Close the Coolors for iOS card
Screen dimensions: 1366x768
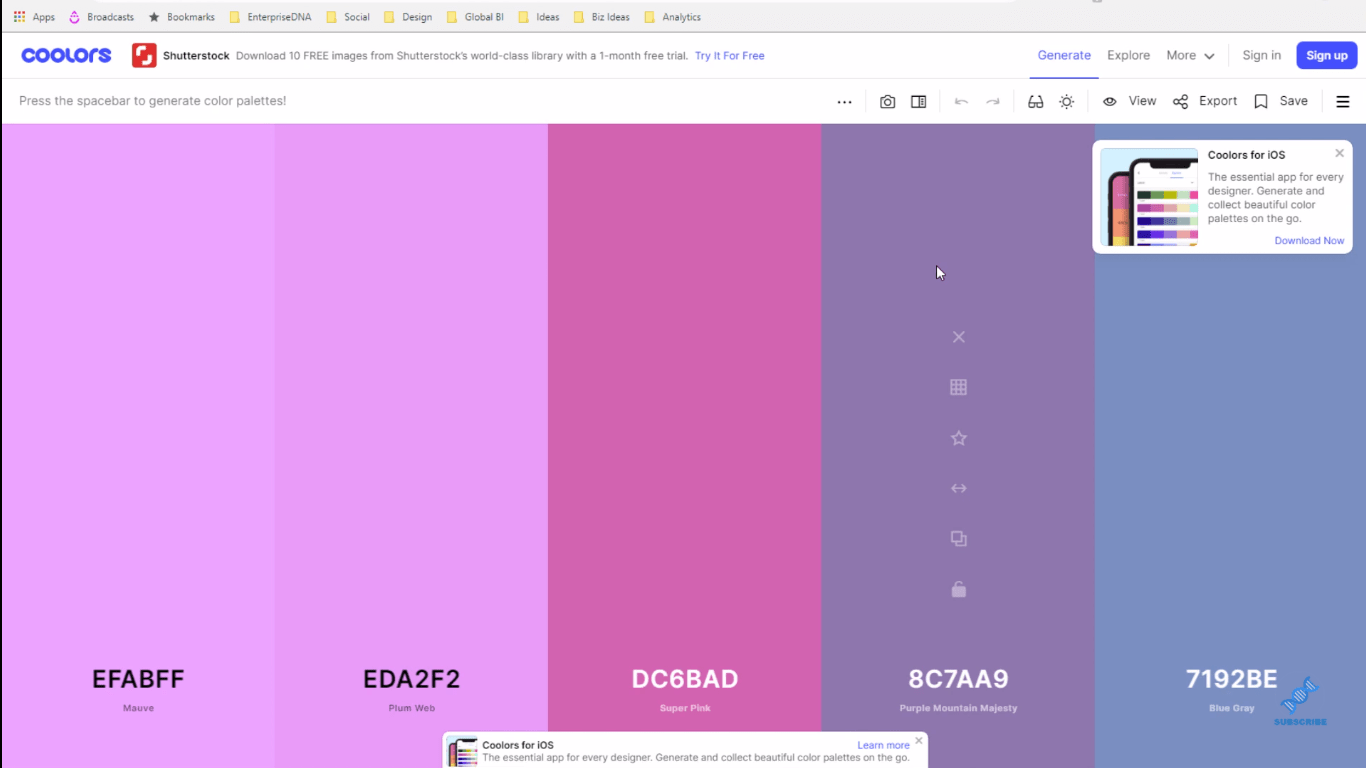click(x=1339, y=153)
